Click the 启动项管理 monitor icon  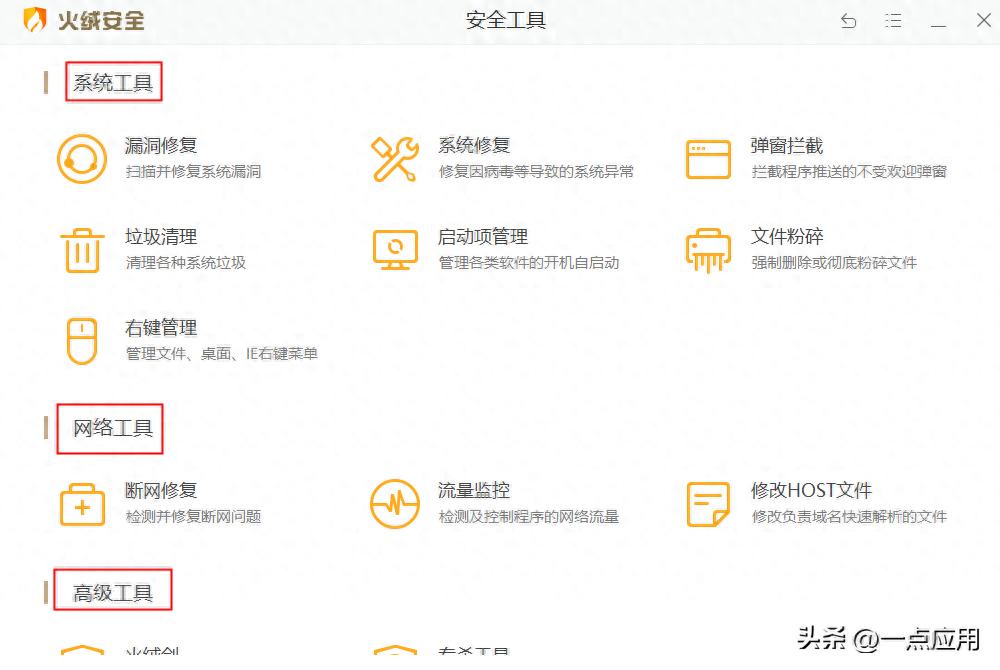(x=394, y=250)
